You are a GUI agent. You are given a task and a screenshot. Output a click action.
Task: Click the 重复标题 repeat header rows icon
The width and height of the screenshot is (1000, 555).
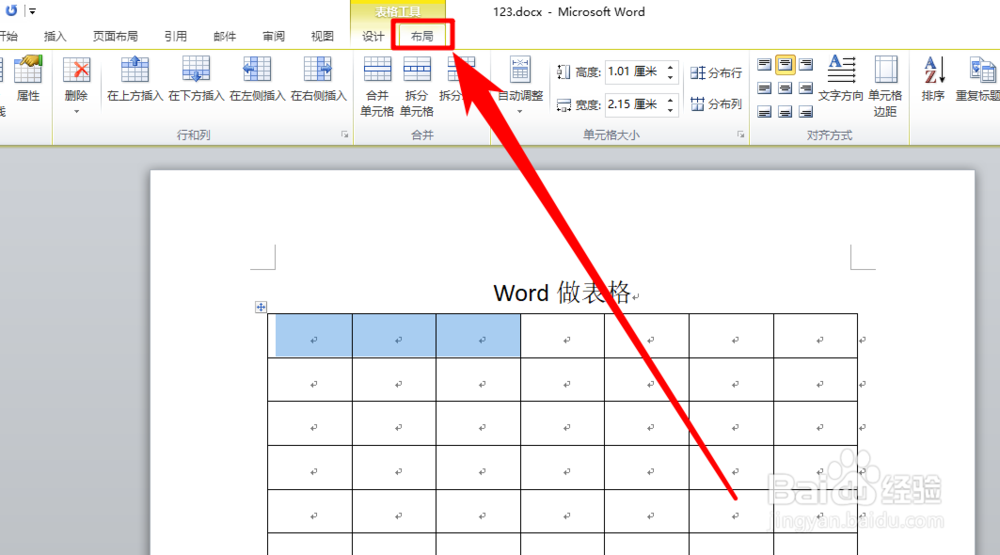coord(982,70)
